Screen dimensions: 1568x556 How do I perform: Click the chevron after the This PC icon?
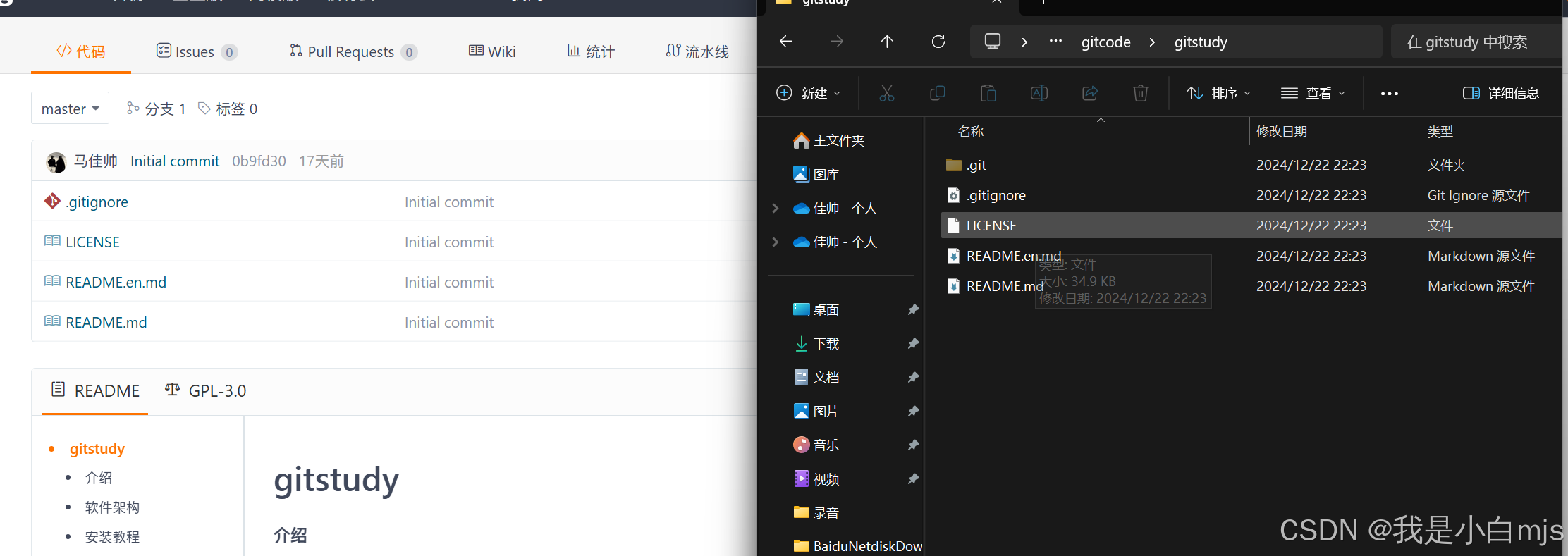click(x=1024, y=42)
